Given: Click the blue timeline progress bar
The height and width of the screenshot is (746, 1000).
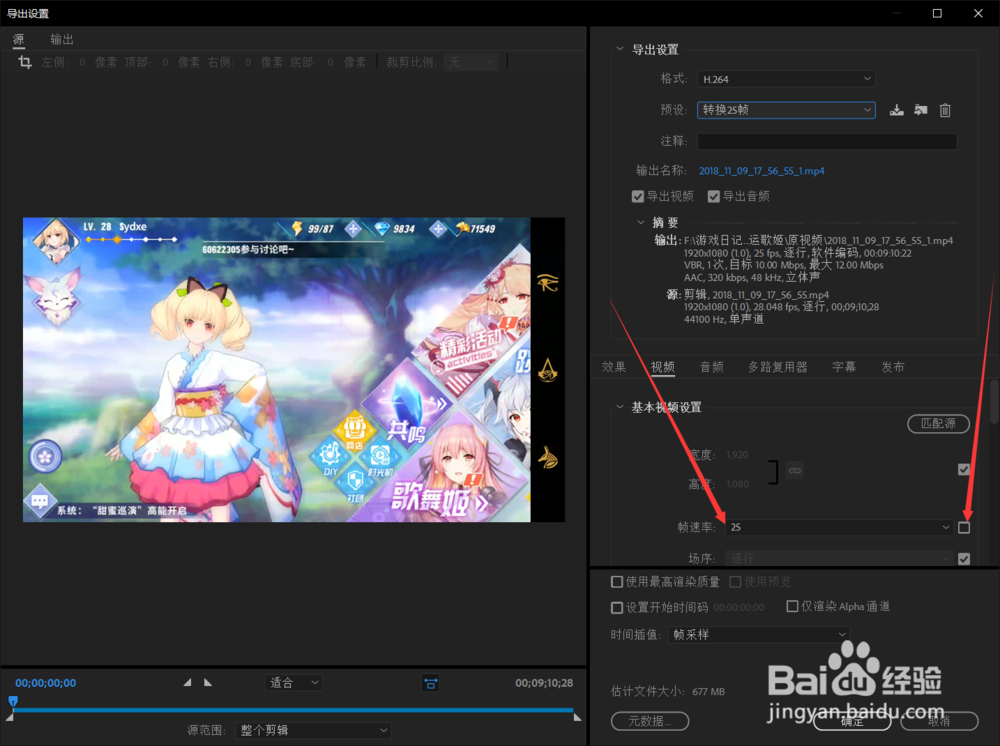Looking at the screenshot, I should [293, 710].
